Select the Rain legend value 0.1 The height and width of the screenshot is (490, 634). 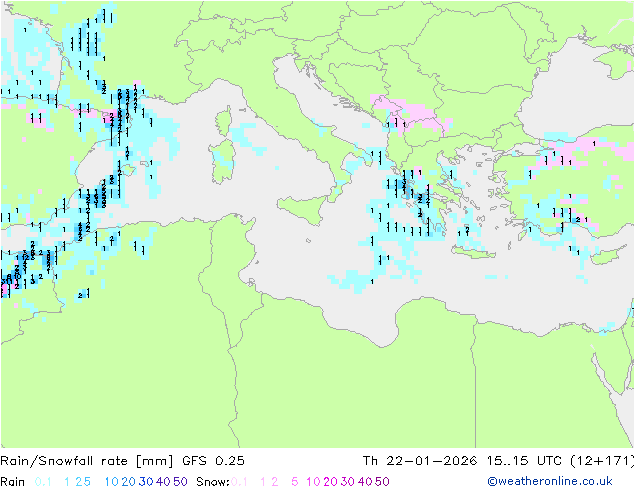pos(43,482)
